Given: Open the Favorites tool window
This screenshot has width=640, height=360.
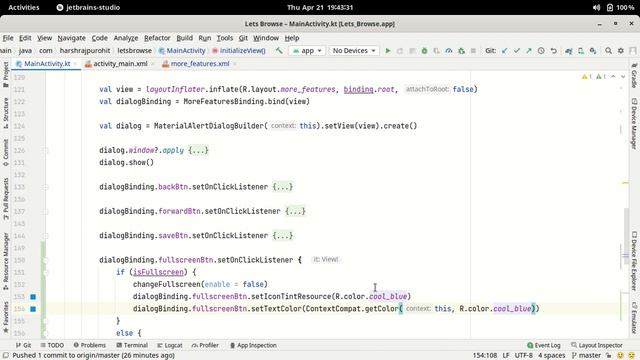Looking at the screenshot, I should pos(6,318).
